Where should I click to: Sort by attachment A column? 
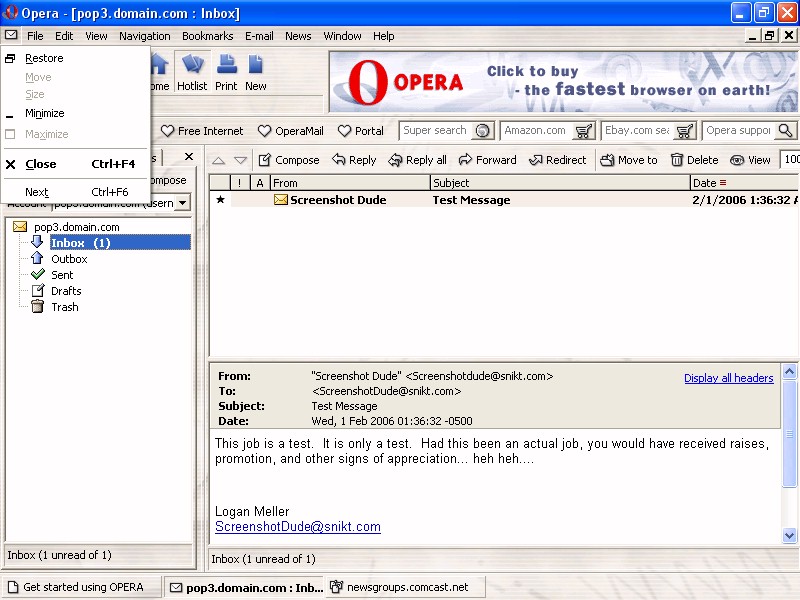(x=260, y=183)
